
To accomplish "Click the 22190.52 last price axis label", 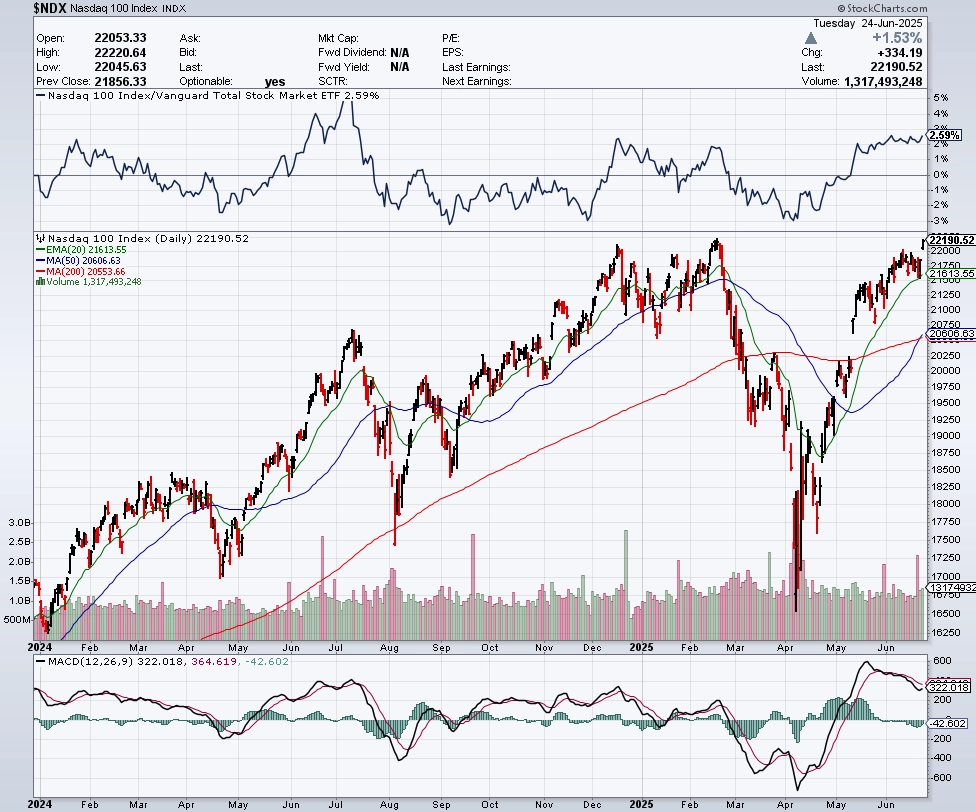I will coord(951,240).
